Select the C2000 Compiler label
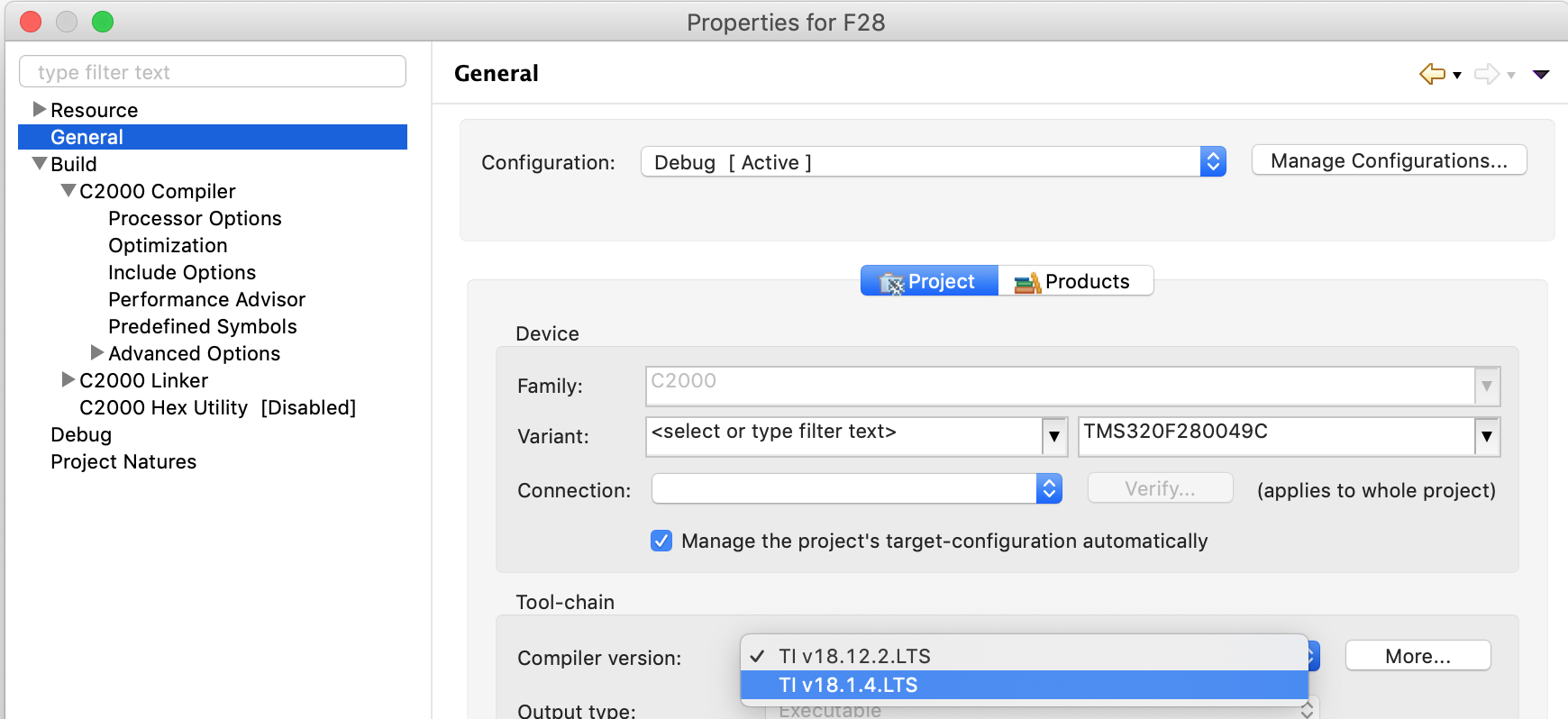 [x=158, y=191]
